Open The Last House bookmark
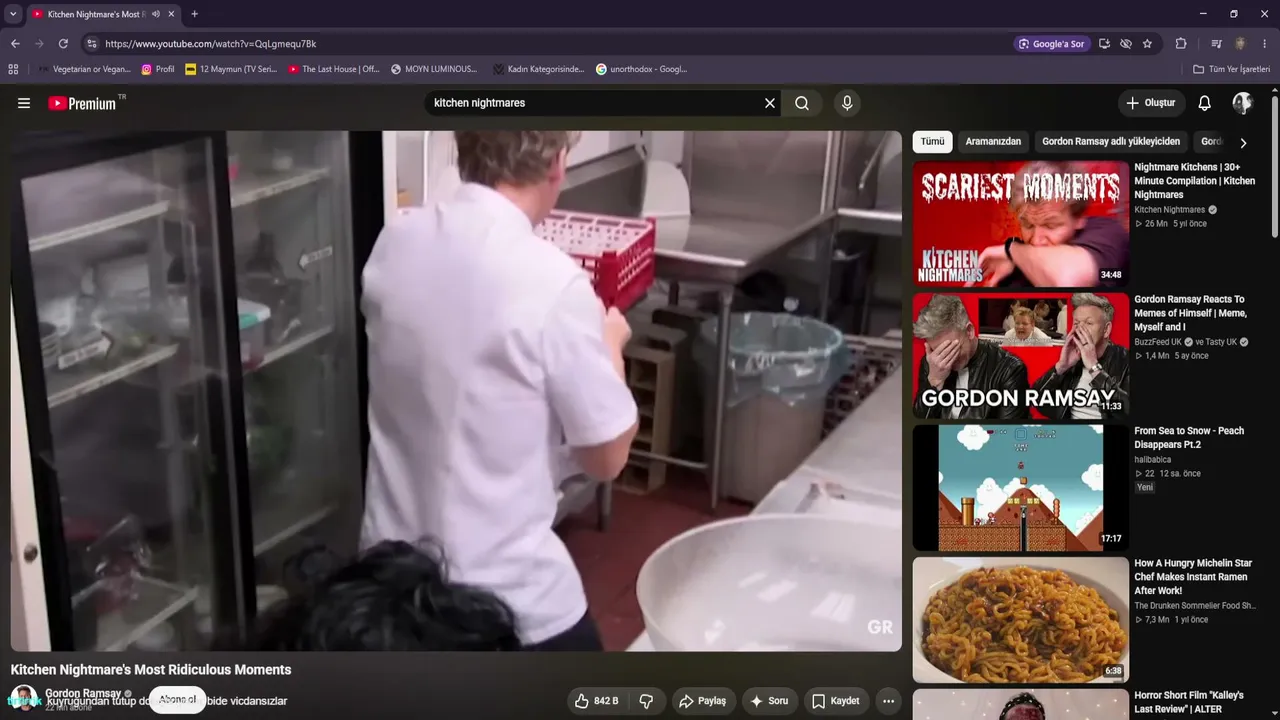This screenshot has width=1280, height=720. (x=334, y=69)
